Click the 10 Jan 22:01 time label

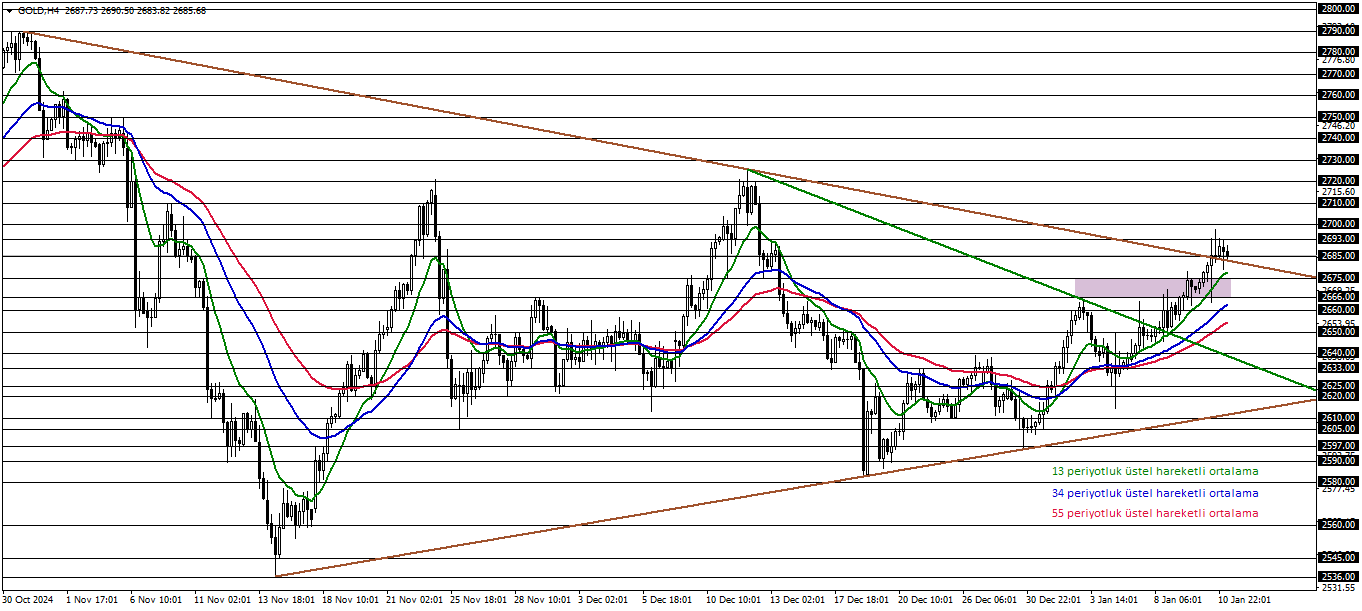[1245, 600]
